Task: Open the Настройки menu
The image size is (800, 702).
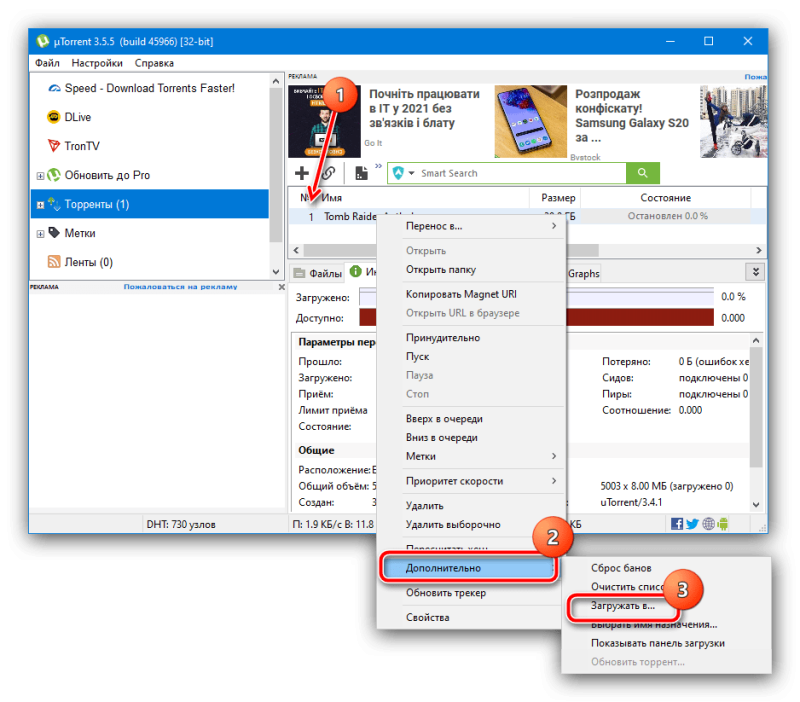Action: [97, 63]
